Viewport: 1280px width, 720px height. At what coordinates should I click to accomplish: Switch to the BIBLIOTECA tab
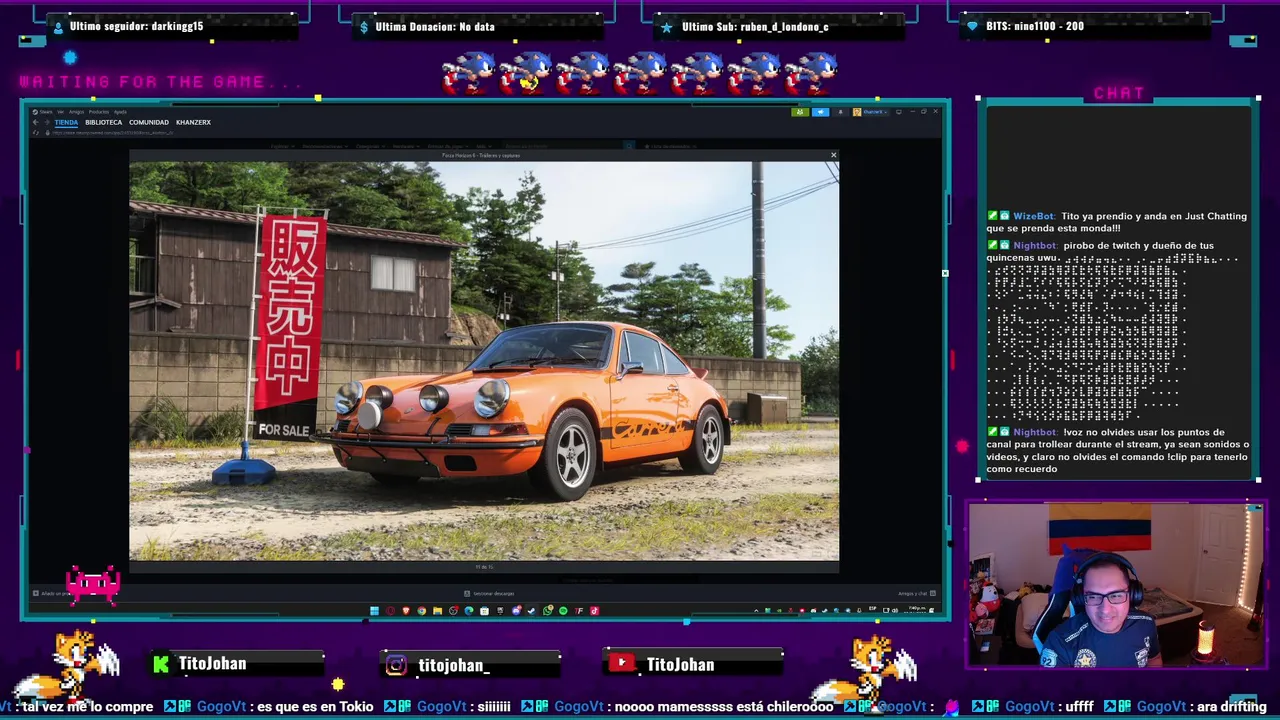(x=103, y=122)
